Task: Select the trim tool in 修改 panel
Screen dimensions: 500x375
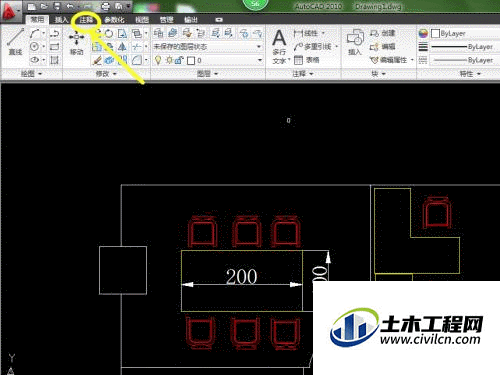Action: [136, 47]
